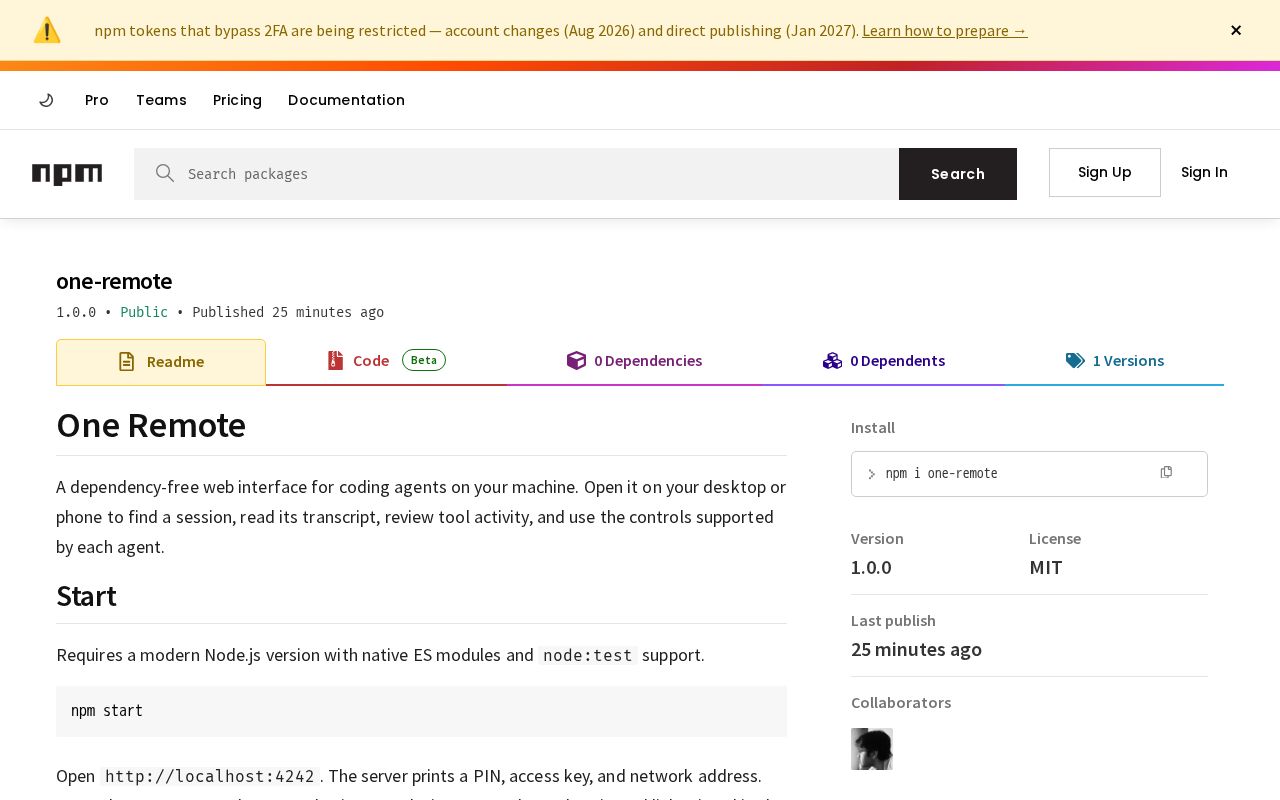Image resolution: width=1280 pixels, height=800 pixels.
Task: Click the Beta badge next to Code
Action: (x=424, y=360)
